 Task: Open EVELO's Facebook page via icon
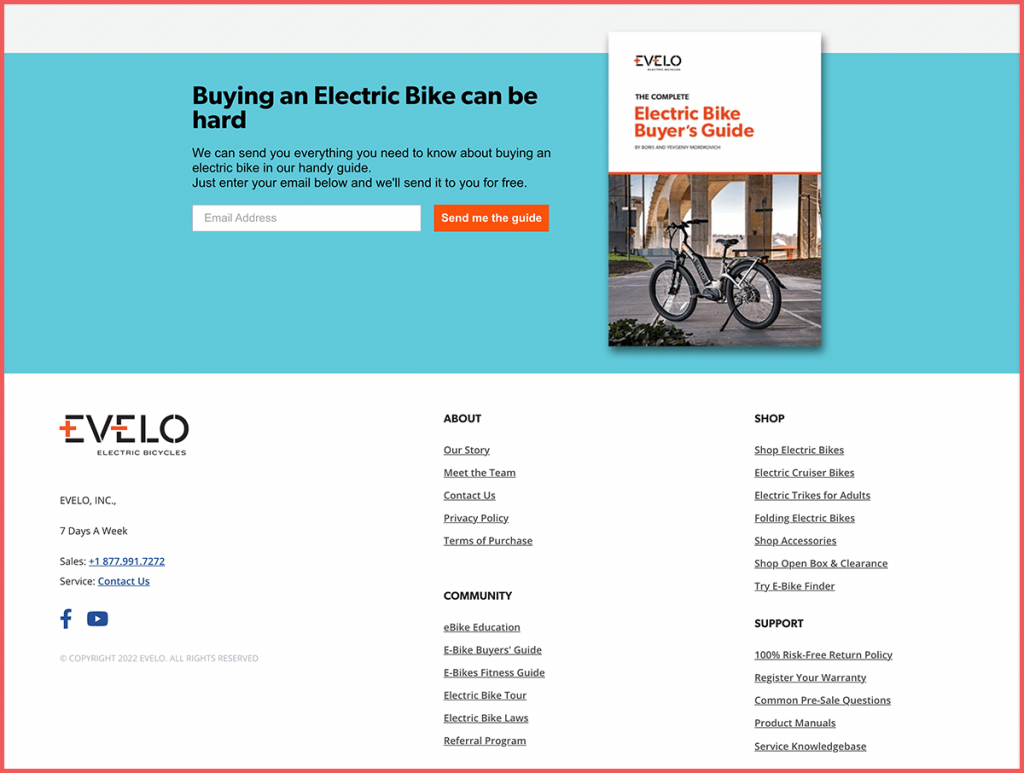(65, 618)
